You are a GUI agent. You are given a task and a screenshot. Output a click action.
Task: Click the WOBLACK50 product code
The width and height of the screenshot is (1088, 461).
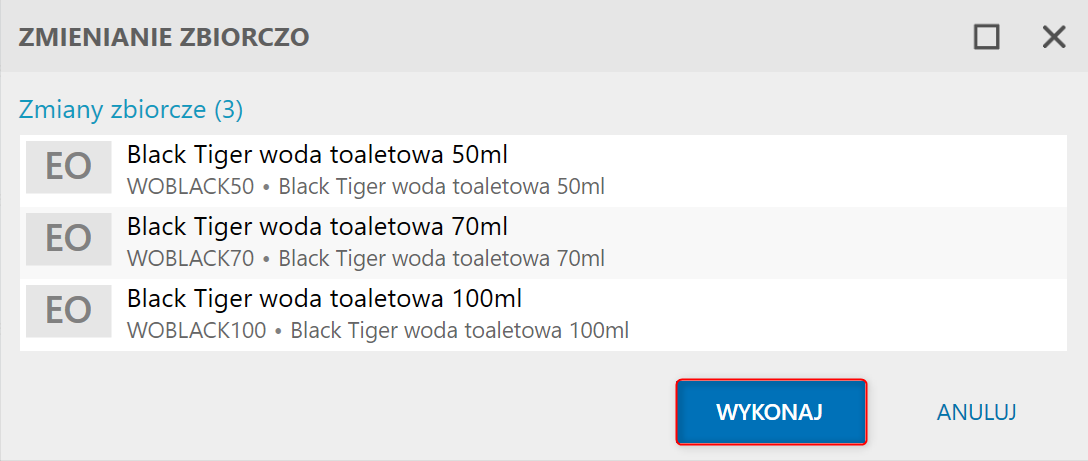pyautogui.click(x=191, y=186)
